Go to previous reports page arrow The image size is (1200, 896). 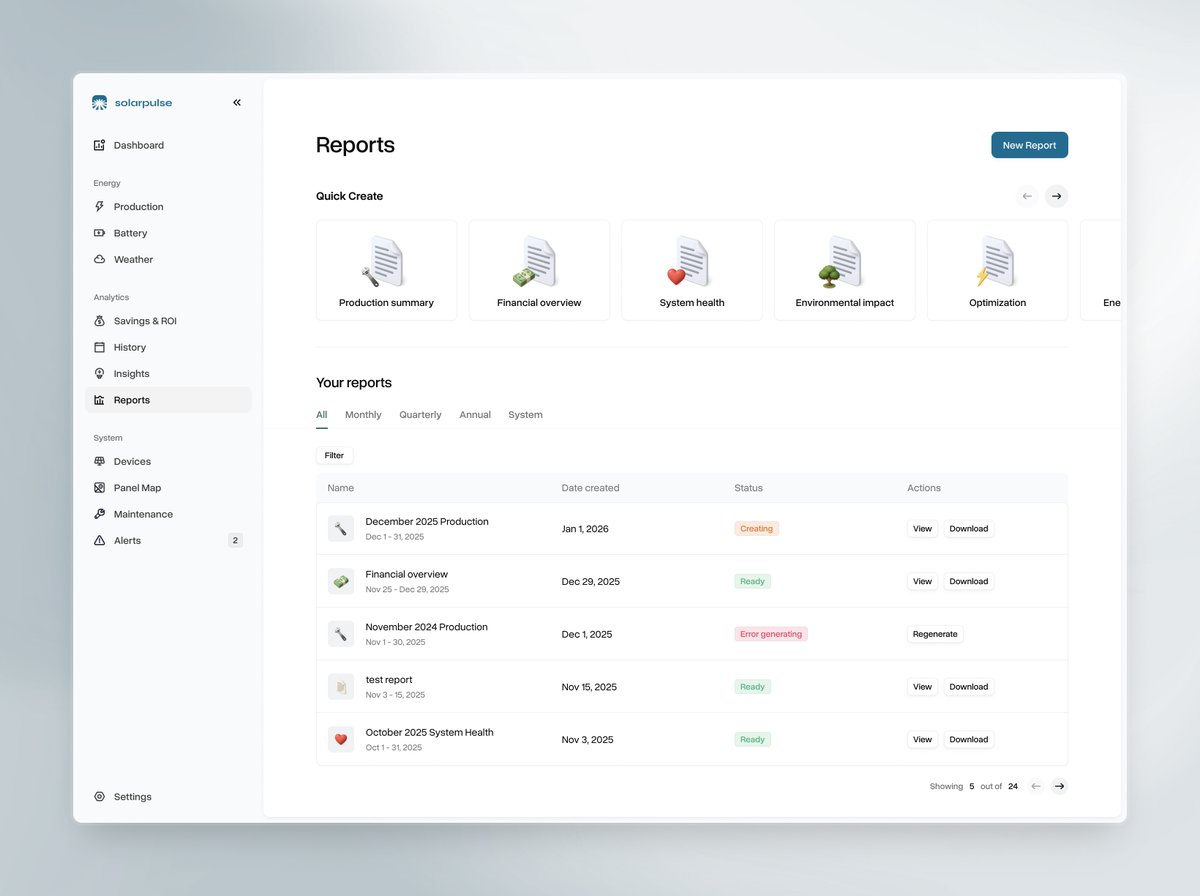click(x=1036, y=786)
